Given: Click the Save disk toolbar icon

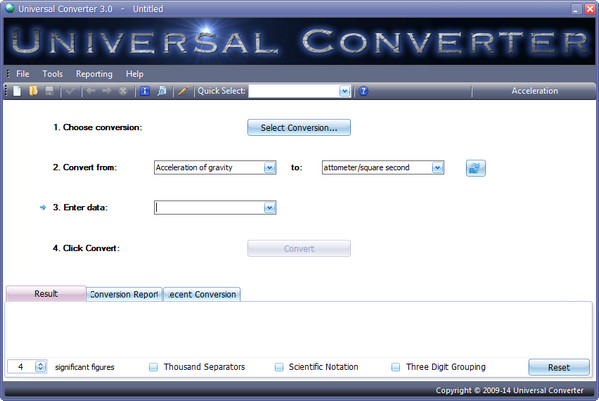Looking at the screenshot, I should tap(49, 91).
